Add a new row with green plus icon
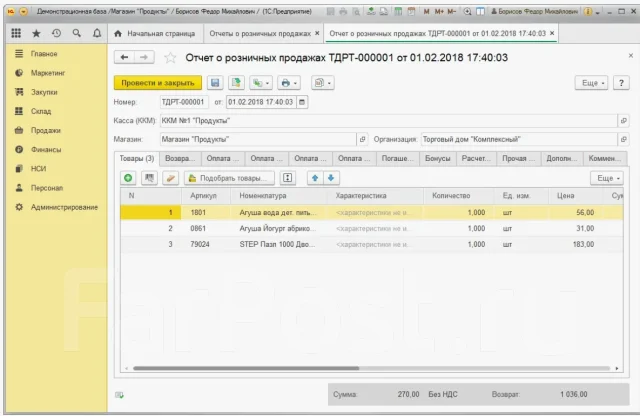This screenshot has height=416, width=640. pos(128,178)
